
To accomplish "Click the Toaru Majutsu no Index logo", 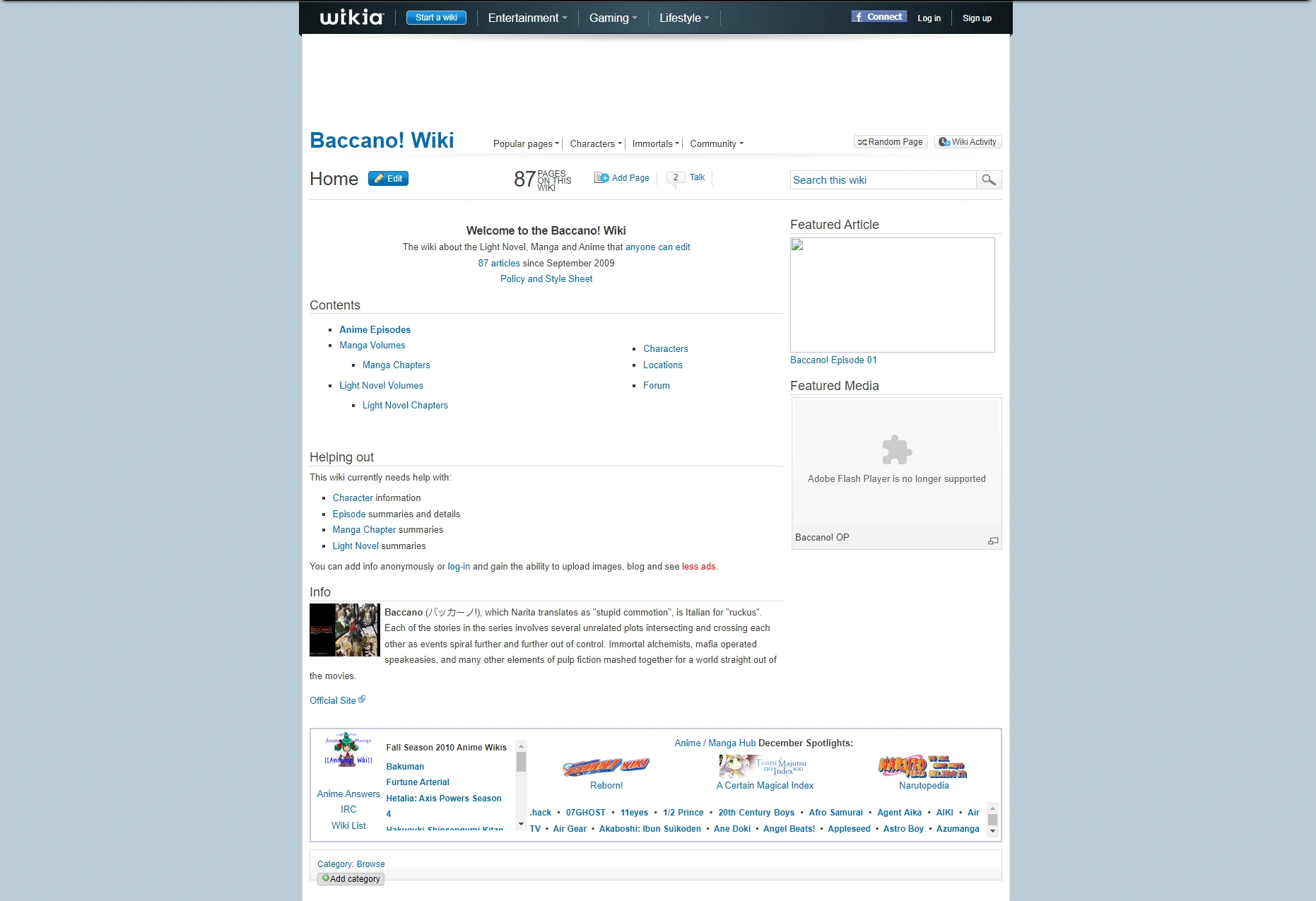I will tap(764, 766).
